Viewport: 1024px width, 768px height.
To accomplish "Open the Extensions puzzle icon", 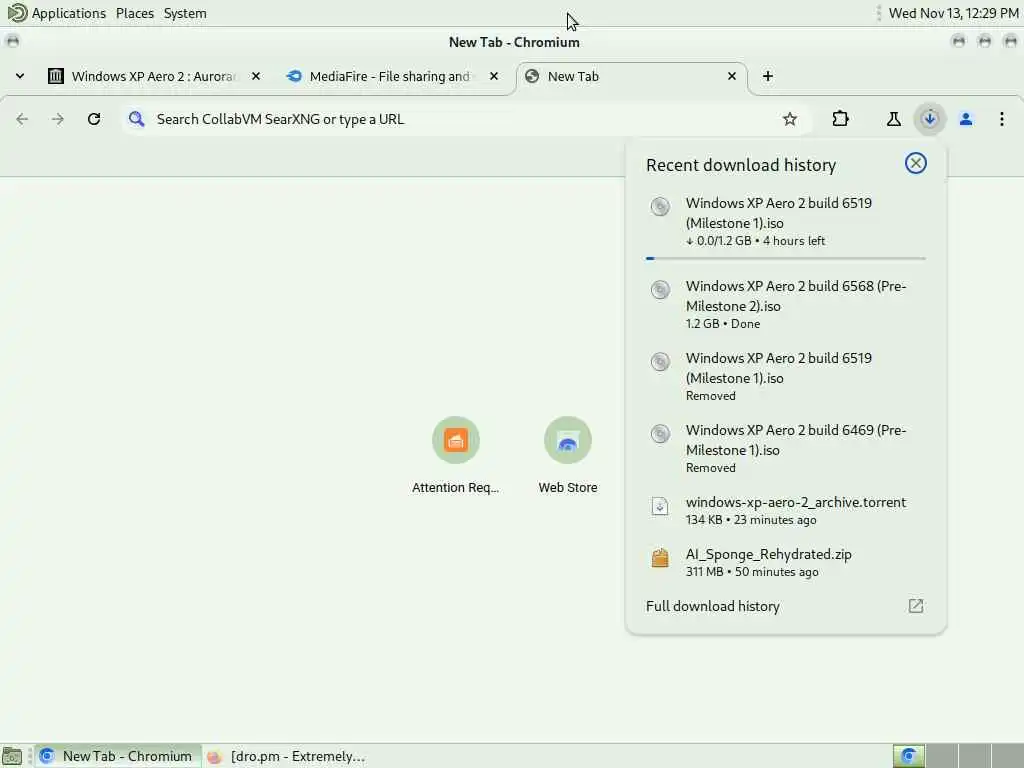I will [x=840, y=119].
